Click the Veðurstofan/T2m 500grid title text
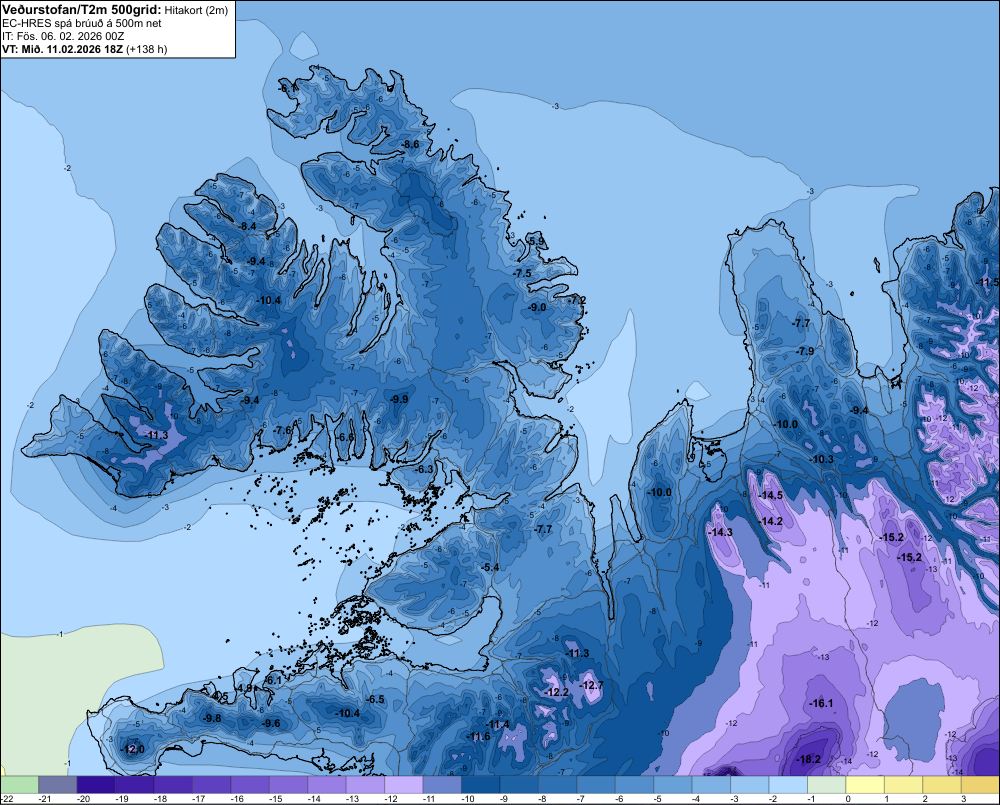The width and height of the screenshot is (1000, 805). [x=82, y=10]
